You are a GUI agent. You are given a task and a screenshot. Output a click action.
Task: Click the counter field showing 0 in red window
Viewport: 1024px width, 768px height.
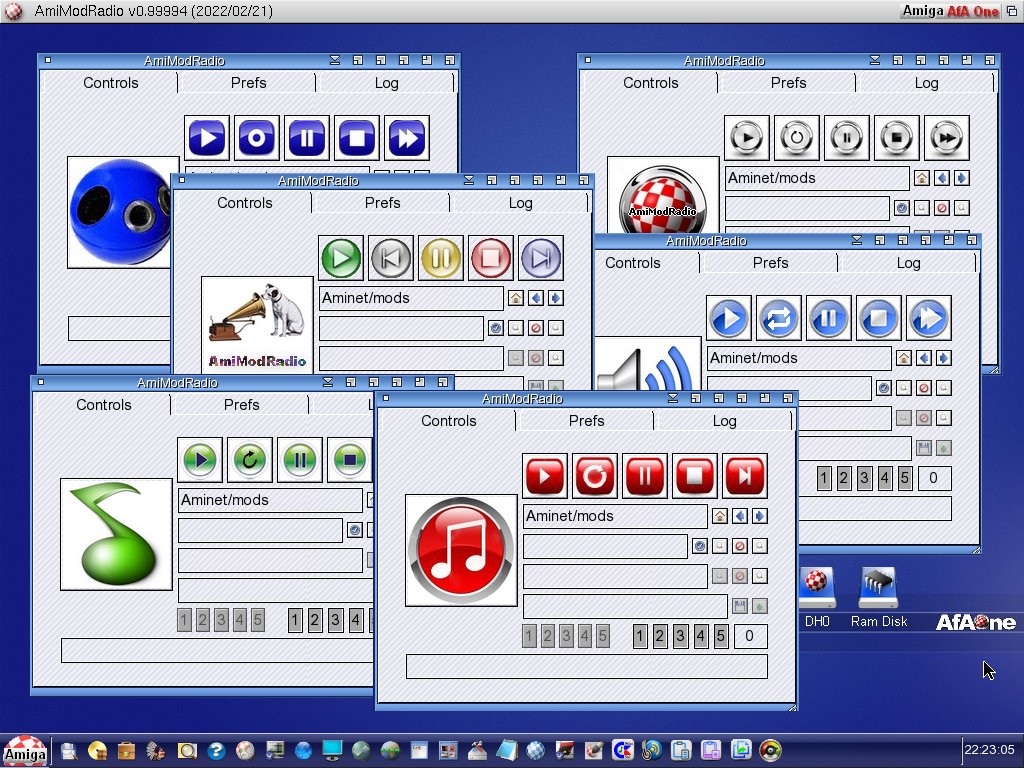(x=750, y=636)
